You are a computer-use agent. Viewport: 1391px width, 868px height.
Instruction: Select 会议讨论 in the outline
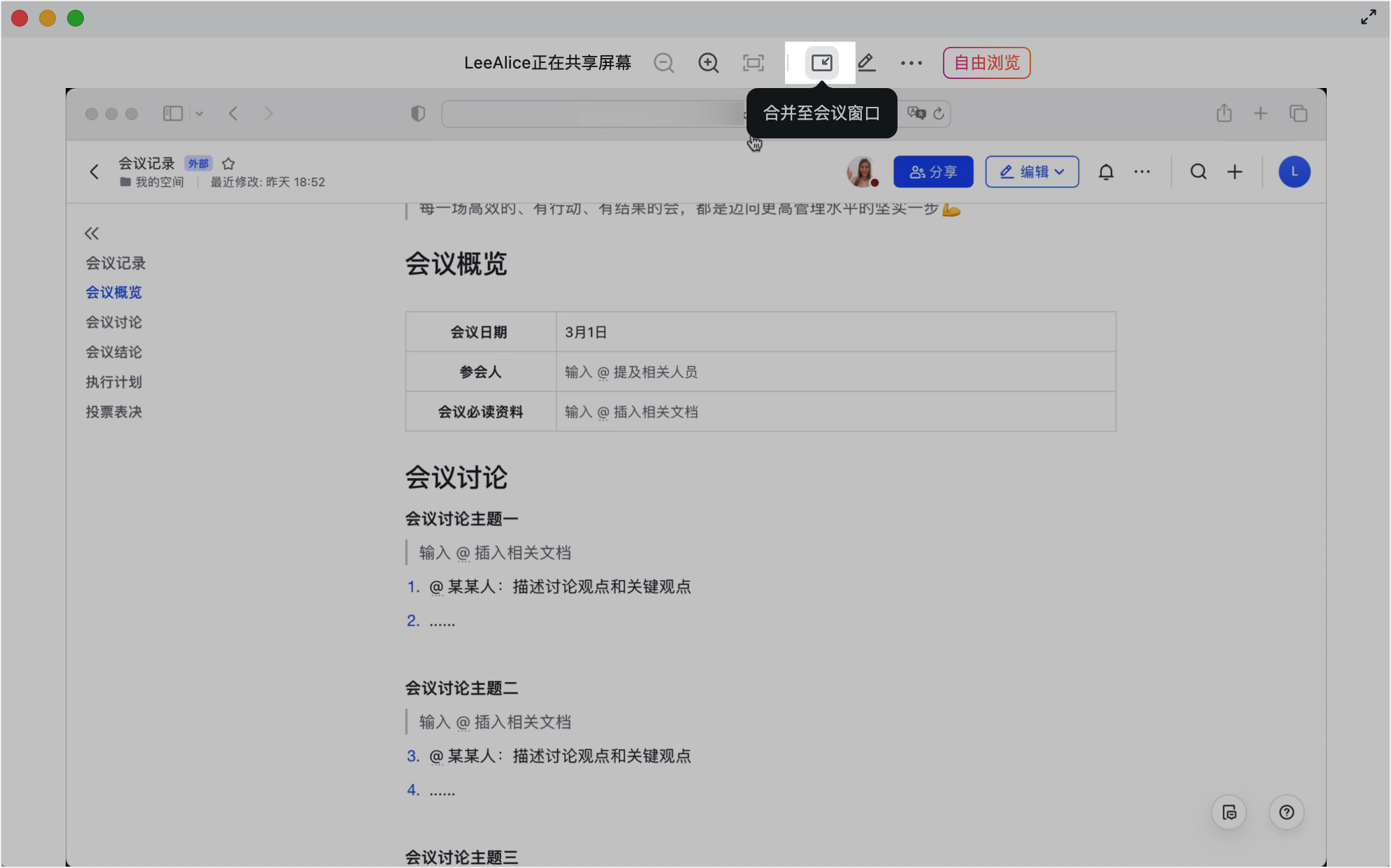(114, 322)
